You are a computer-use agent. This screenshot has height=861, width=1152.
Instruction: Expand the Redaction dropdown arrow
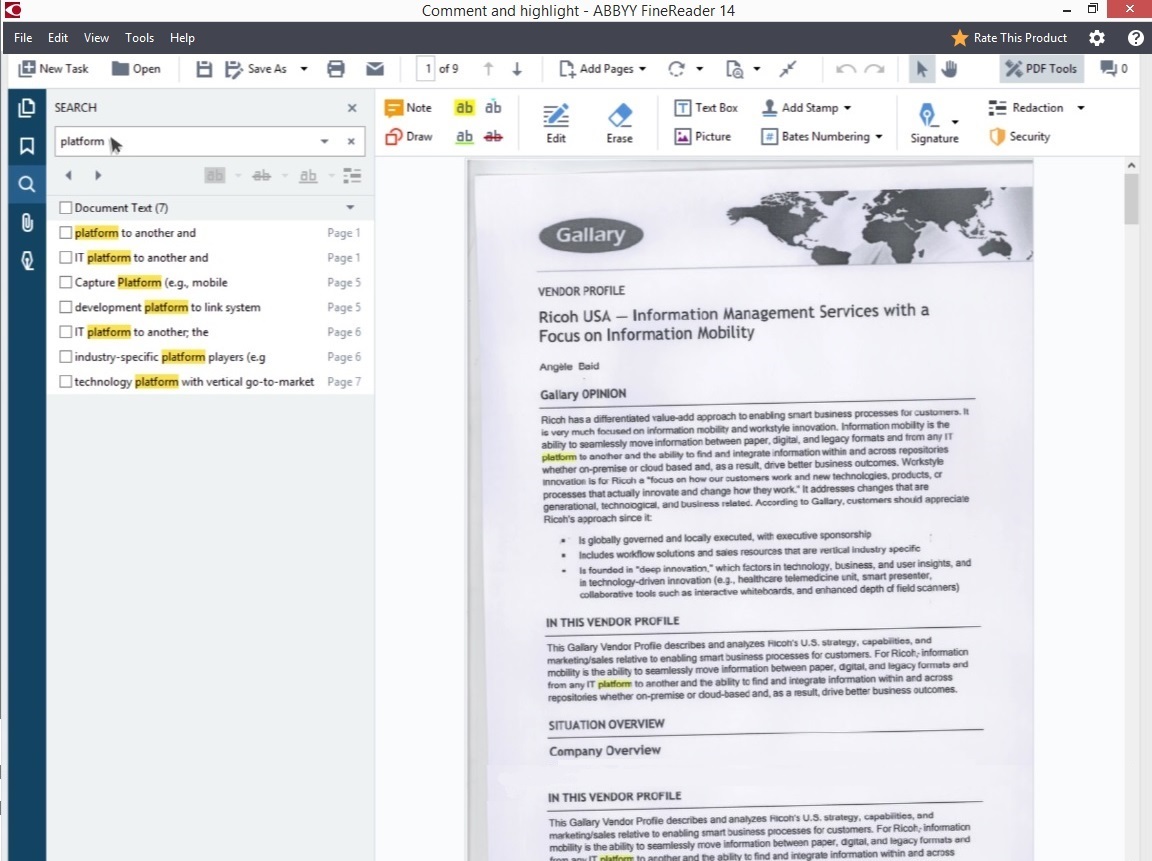[1080, 108]
